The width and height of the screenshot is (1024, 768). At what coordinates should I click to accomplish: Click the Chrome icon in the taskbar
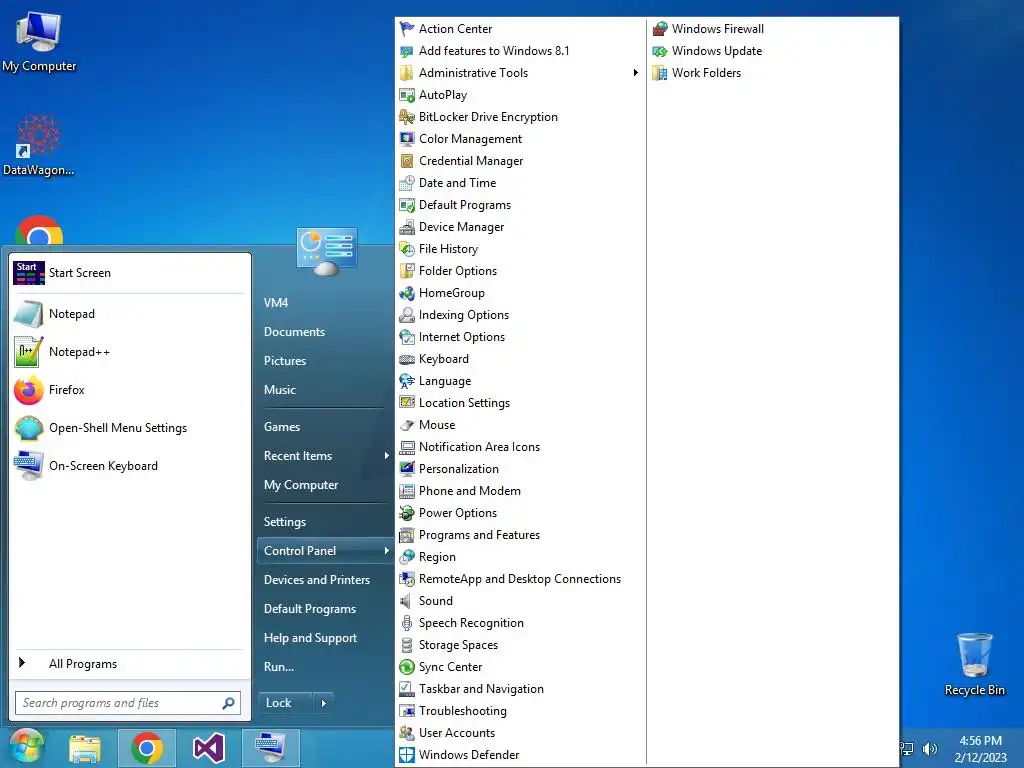(x=147, y=748)
